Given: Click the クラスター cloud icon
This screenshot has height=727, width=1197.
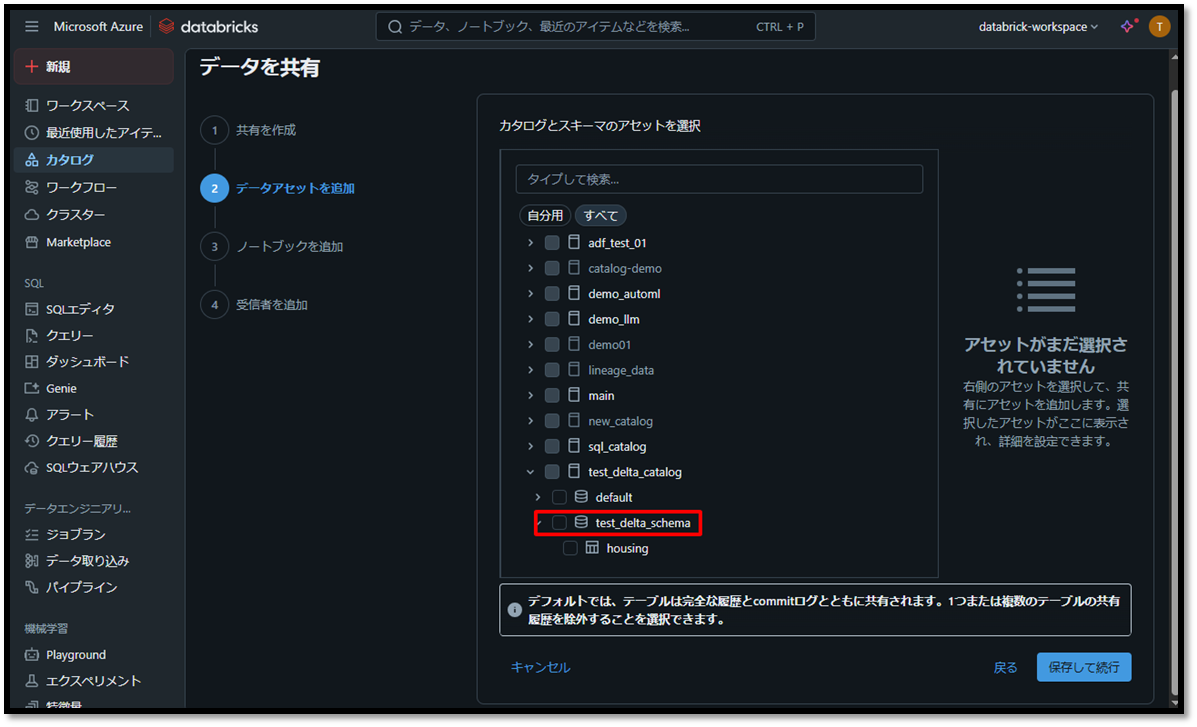Looking at the screenshot, I should pos(31,215).
